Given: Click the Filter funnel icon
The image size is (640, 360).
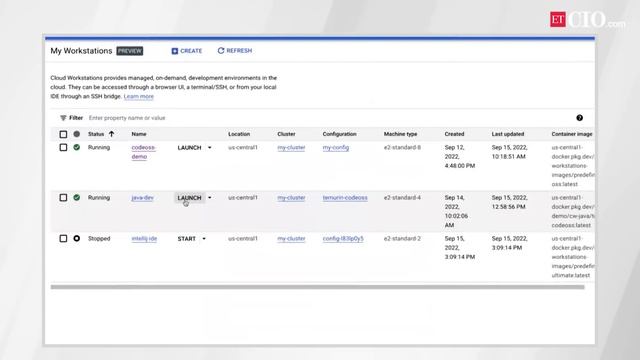Looking at the screenshot, I should point(63,118).
